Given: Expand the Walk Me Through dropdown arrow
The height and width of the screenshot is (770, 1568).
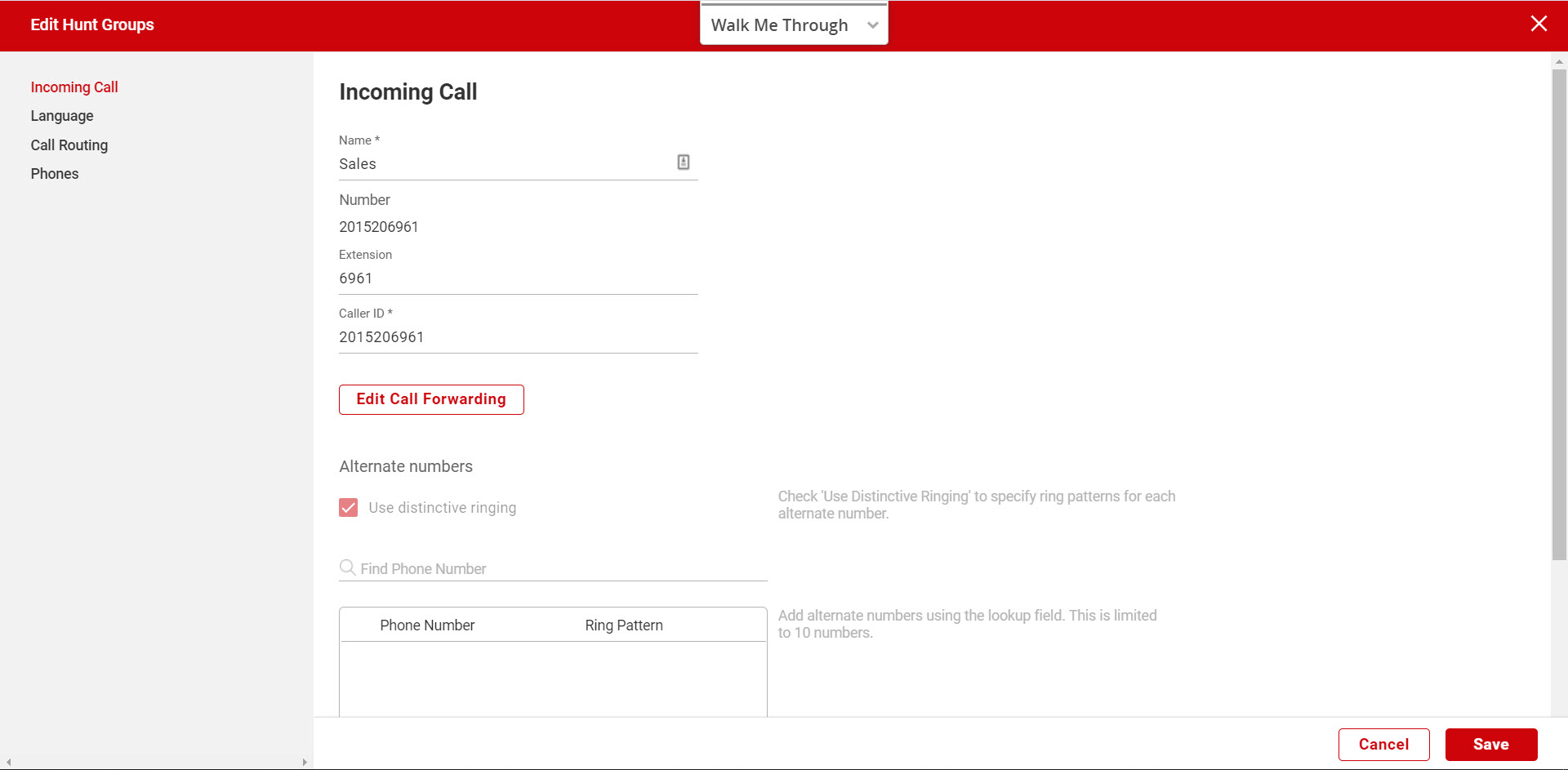Looking at the screenshot, I should pyautogui.click(x=873, y=25).
